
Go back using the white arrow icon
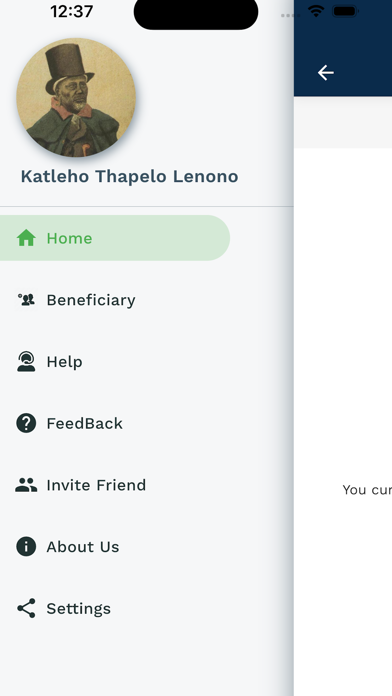pyautogui.click(x=325, y=73)
